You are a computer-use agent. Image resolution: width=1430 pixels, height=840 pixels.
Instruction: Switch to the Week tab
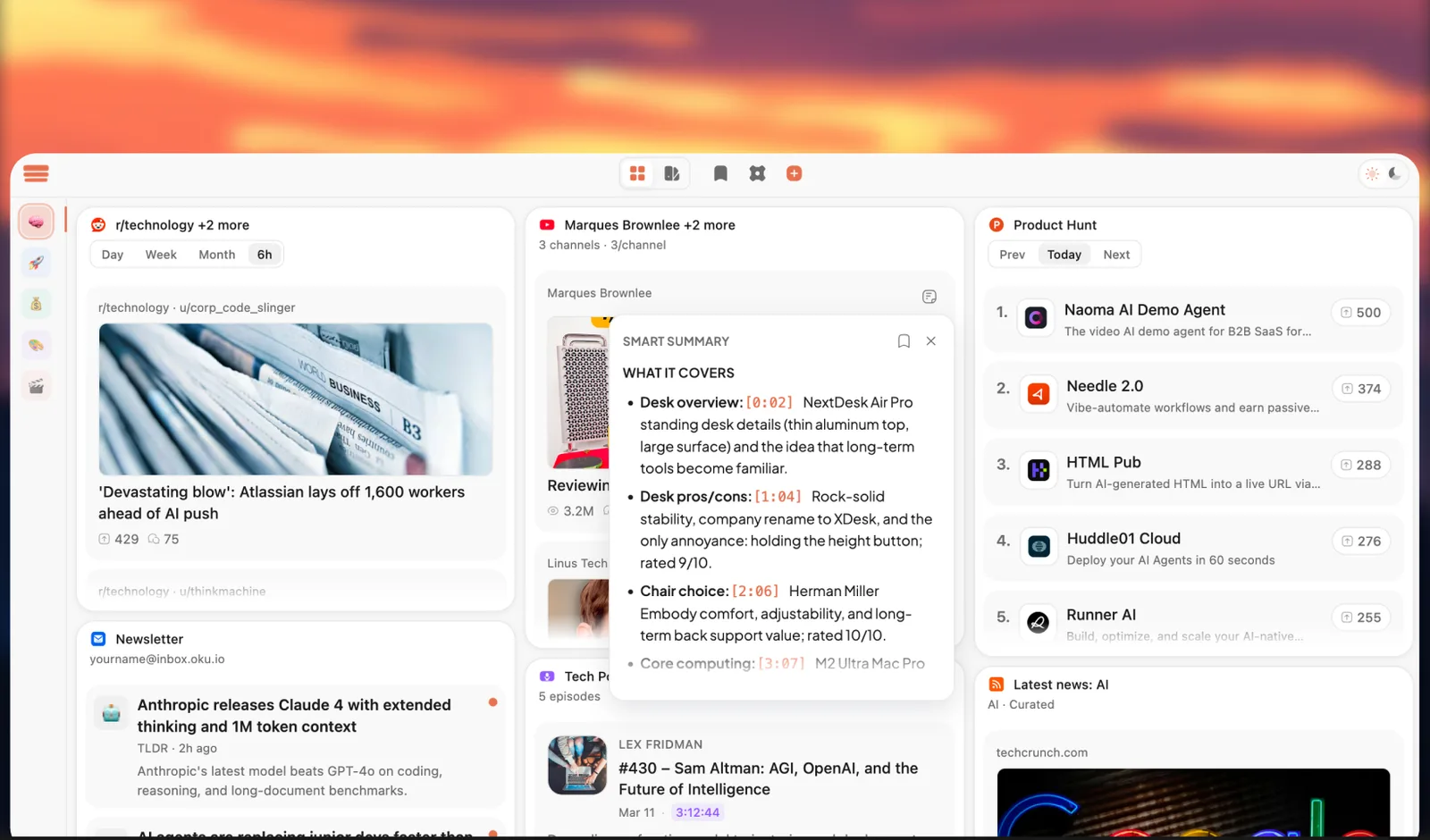pos(161,254)
